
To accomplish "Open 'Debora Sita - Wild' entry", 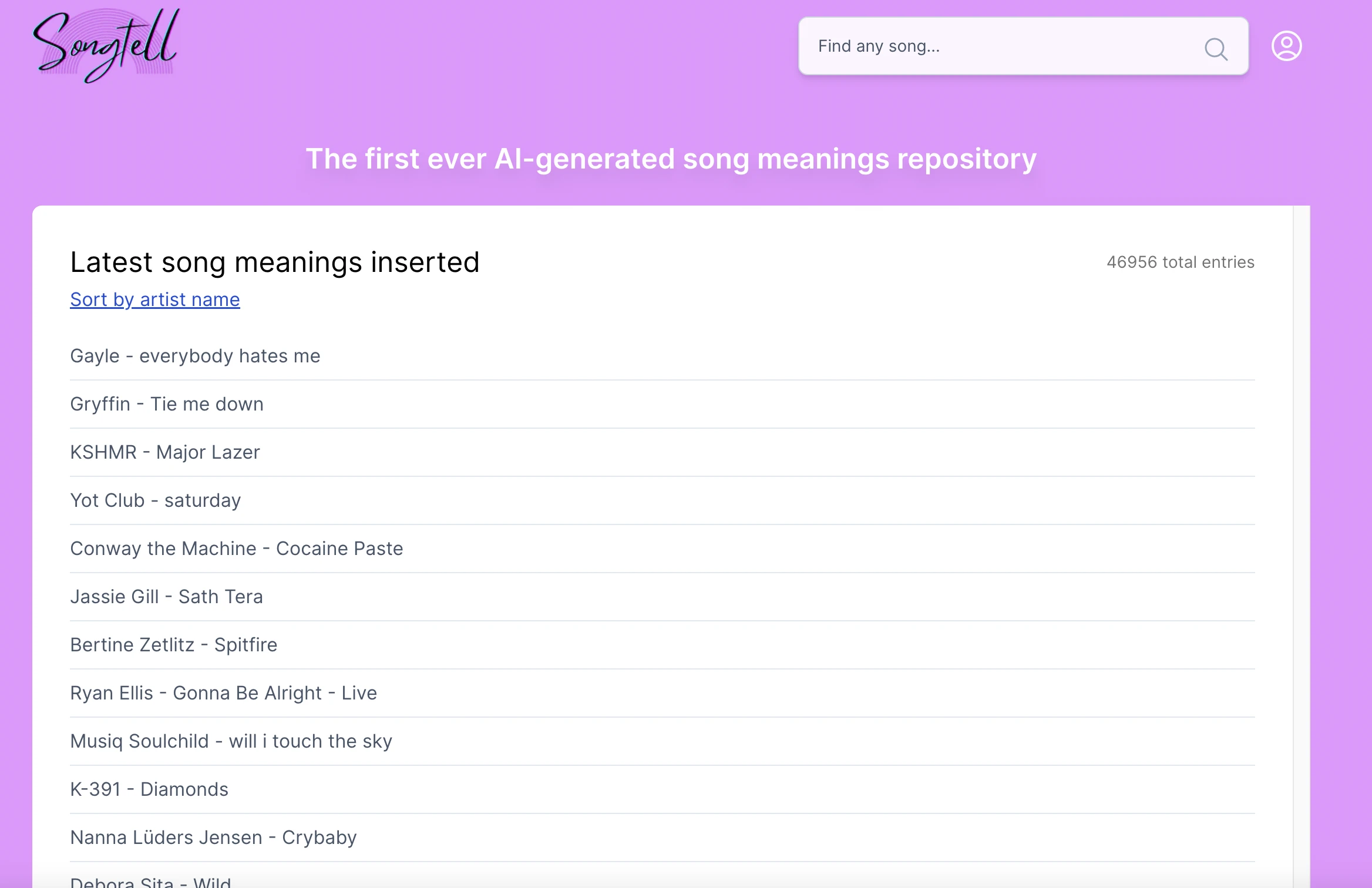I will 151,881.
